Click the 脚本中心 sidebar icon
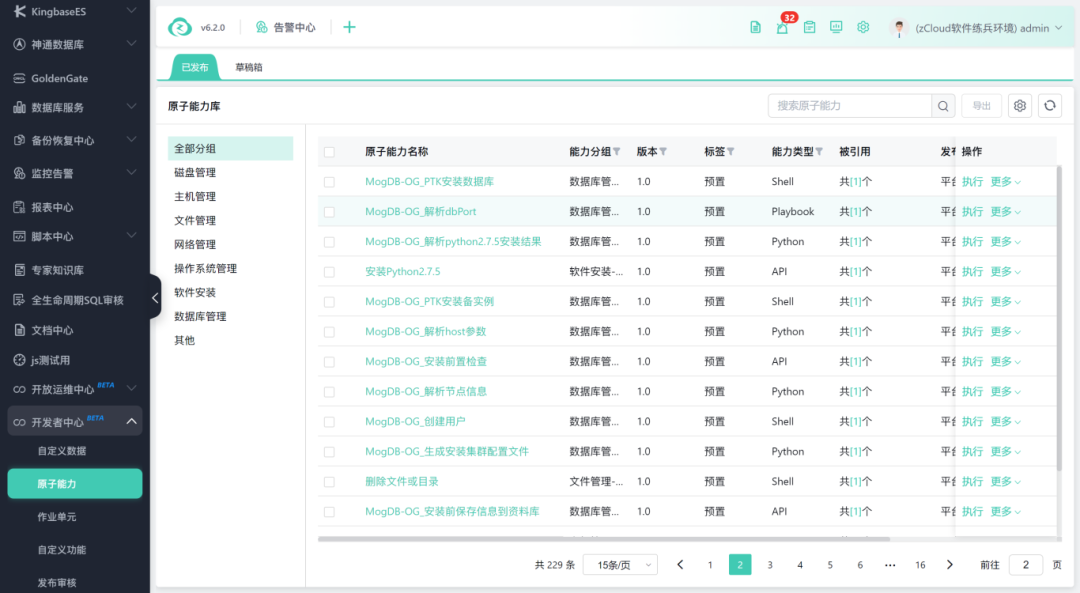 [19, 236]
